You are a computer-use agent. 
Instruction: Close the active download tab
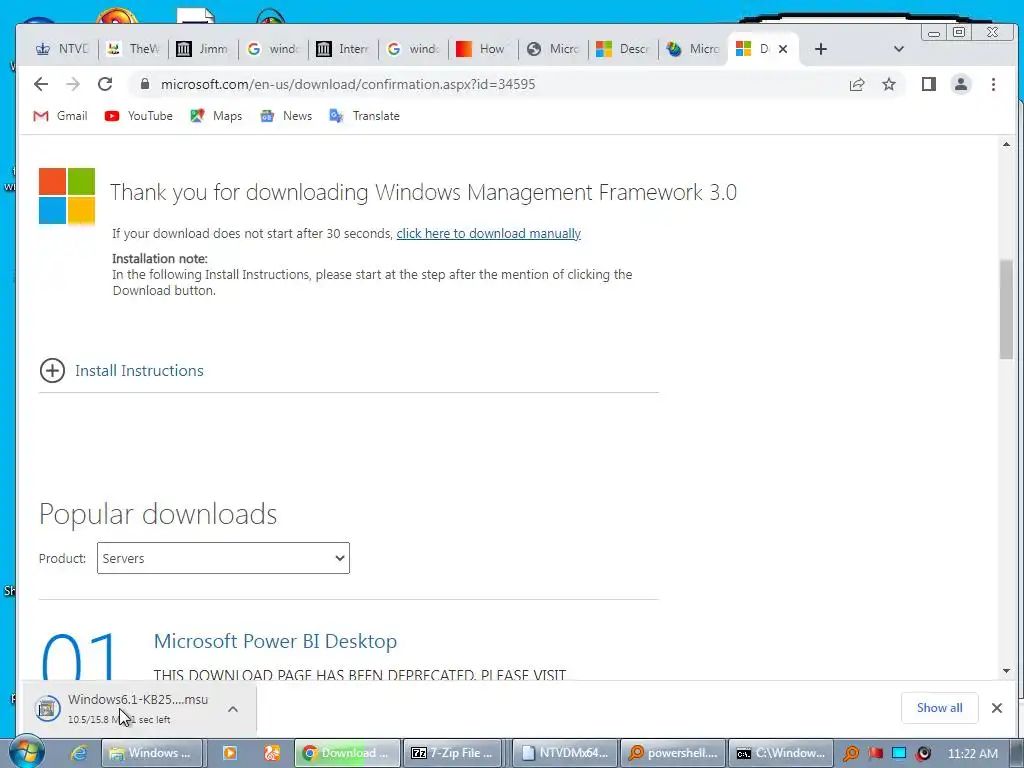click(783, 49)
